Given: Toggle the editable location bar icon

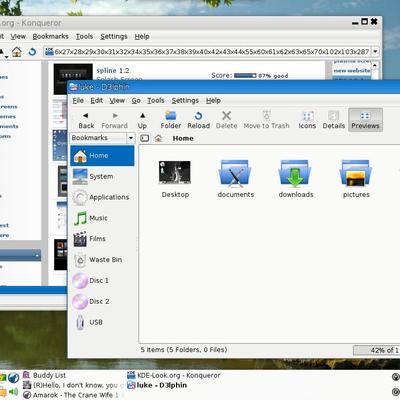Looking at the screenshot, I should pos(144,138).
